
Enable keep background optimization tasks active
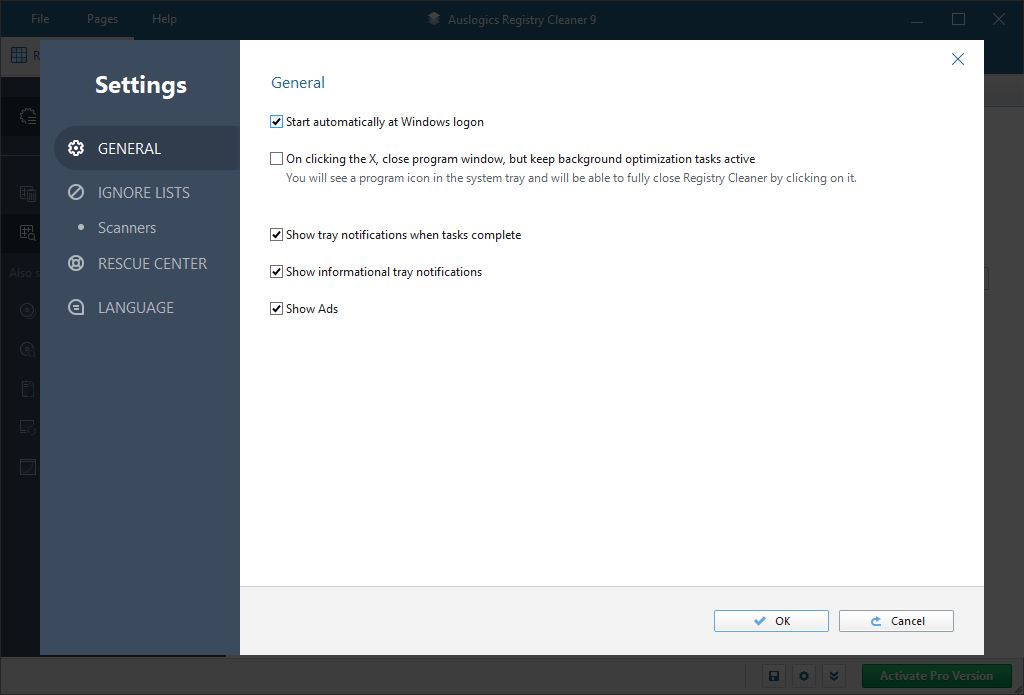pos(276,159)
